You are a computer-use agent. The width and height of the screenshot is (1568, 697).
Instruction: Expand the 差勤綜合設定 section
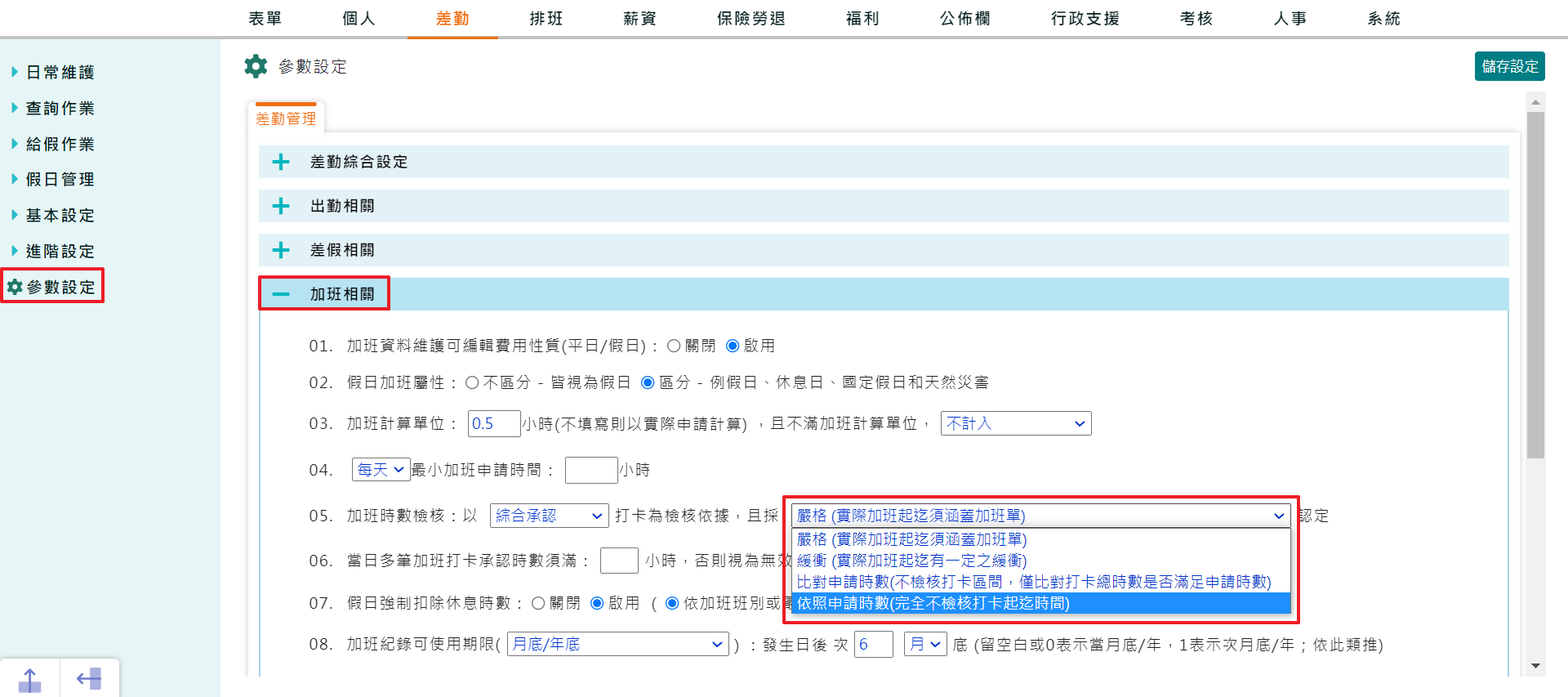click(x=884, y=162)
